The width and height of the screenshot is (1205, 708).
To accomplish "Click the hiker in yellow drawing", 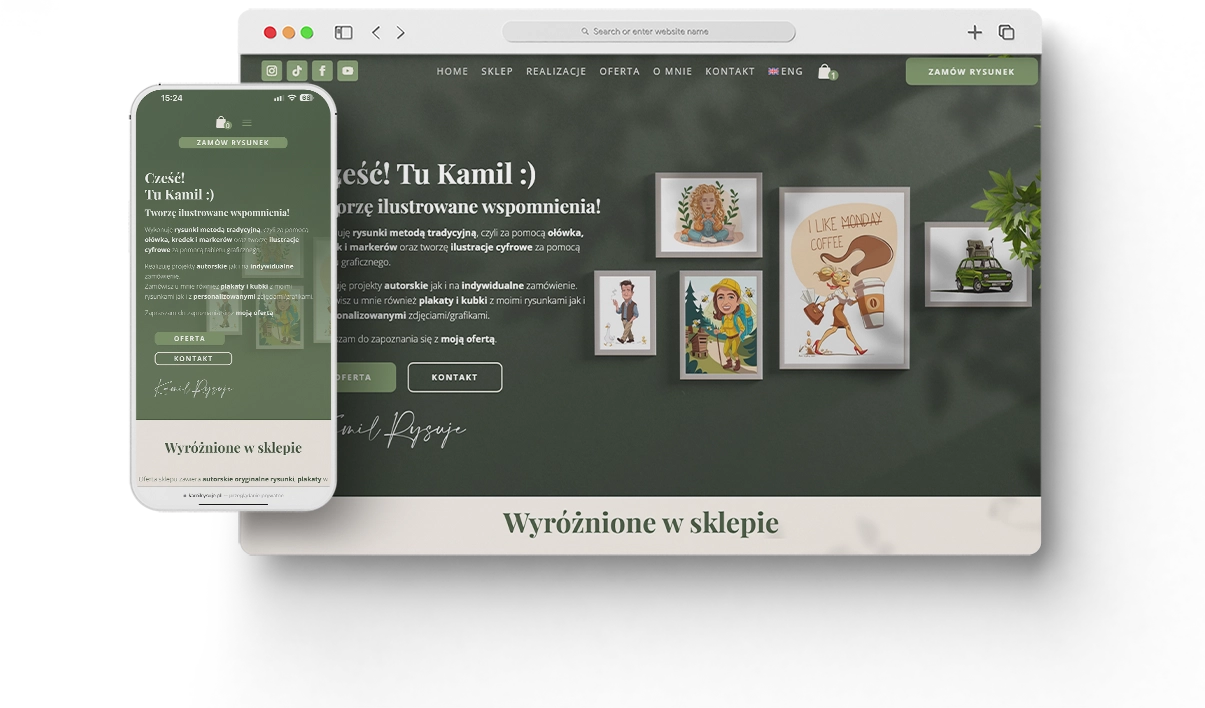I will (x=721, y=324).
